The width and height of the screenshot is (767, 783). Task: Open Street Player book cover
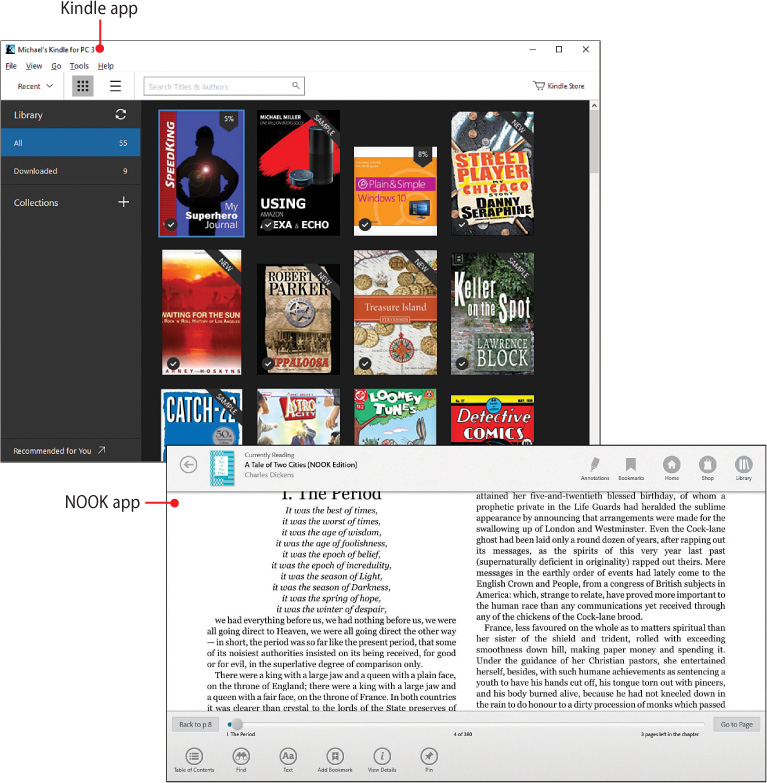492,173
